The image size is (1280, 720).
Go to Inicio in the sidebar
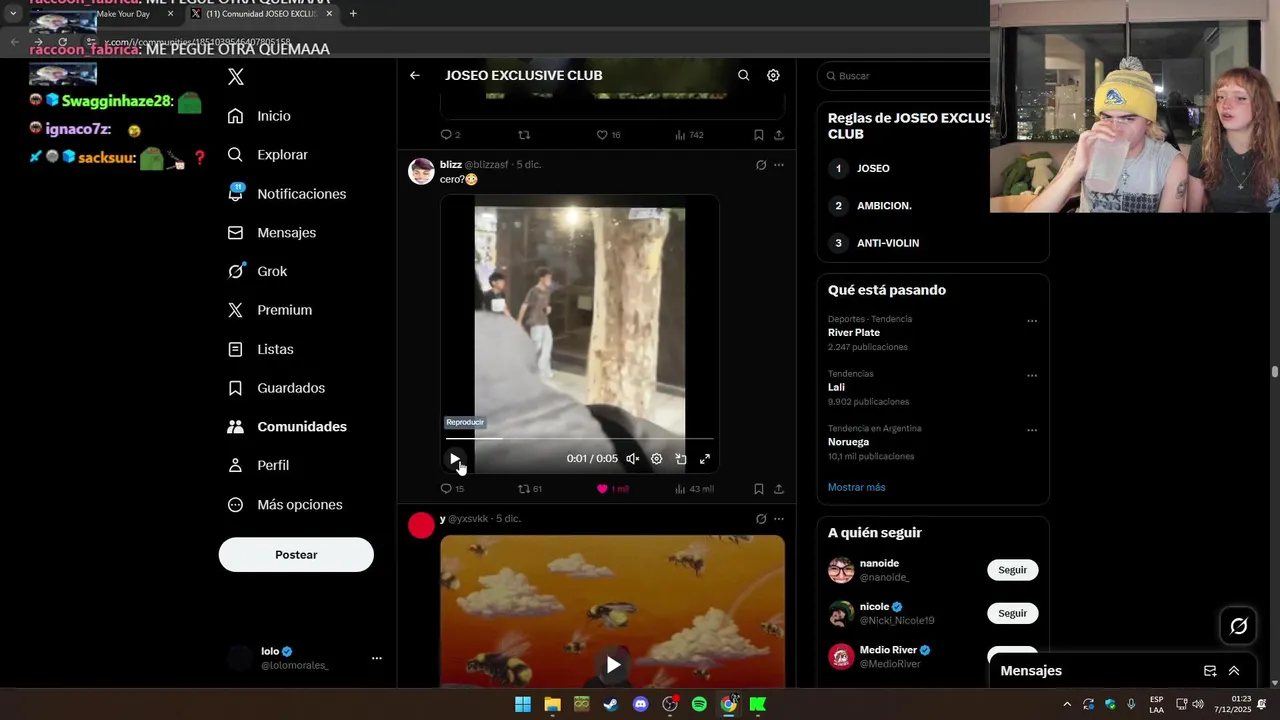pos(260,116)
